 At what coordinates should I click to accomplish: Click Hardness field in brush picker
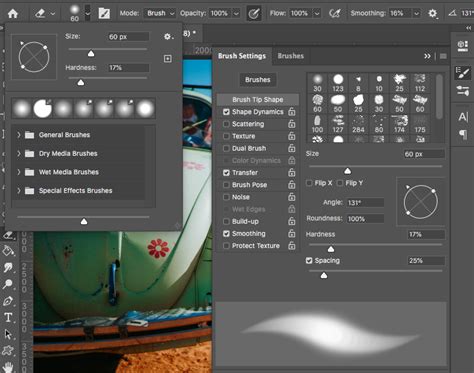click(x=128, y=68)
